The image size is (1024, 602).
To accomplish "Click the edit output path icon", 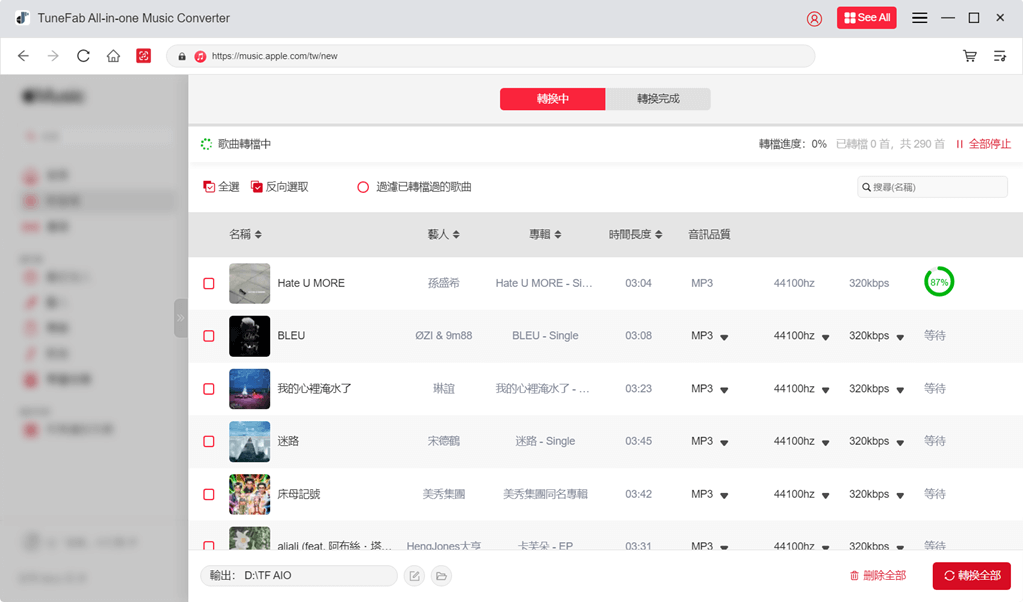I will pos(414,576).
